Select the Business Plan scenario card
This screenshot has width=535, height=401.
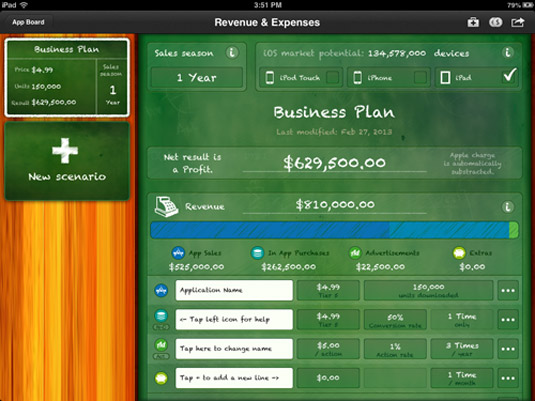click(x=67, y=78)
